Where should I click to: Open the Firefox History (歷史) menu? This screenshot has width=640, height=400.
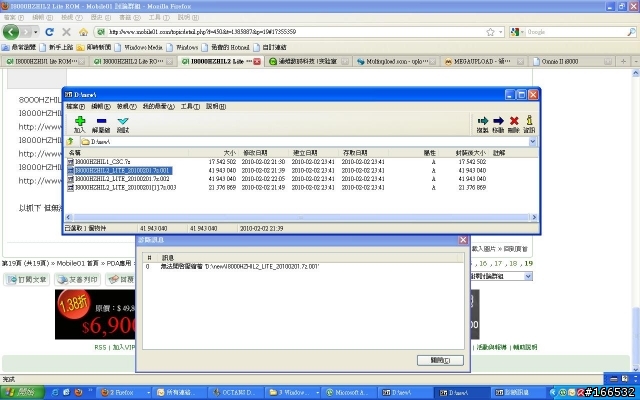point(100,18)
